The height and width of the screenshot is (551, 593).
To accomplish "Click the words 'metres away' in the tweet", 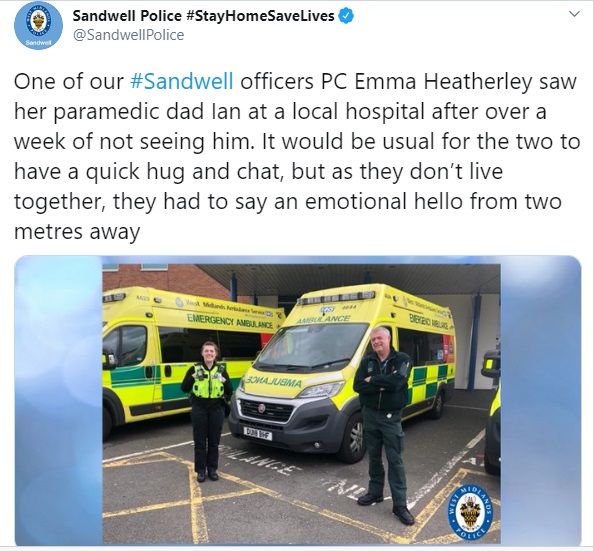I will [77, 231].
